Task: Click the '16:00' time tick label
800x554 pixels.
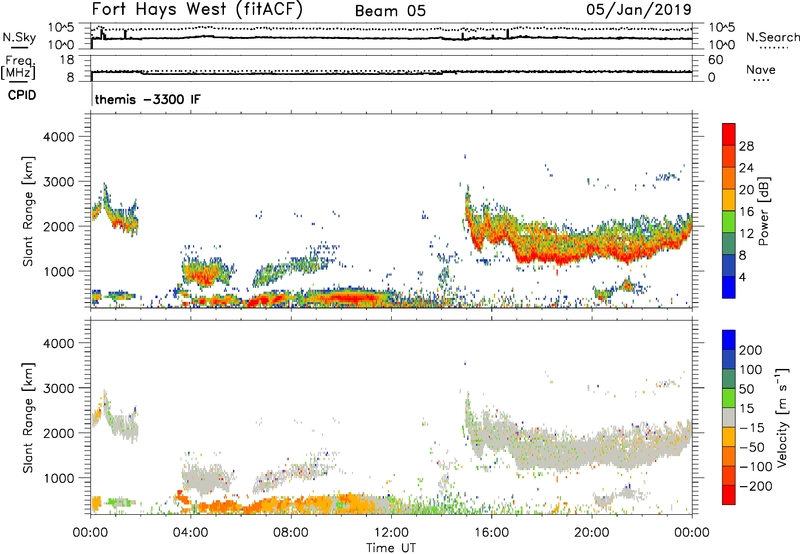Action: [491, 533]
